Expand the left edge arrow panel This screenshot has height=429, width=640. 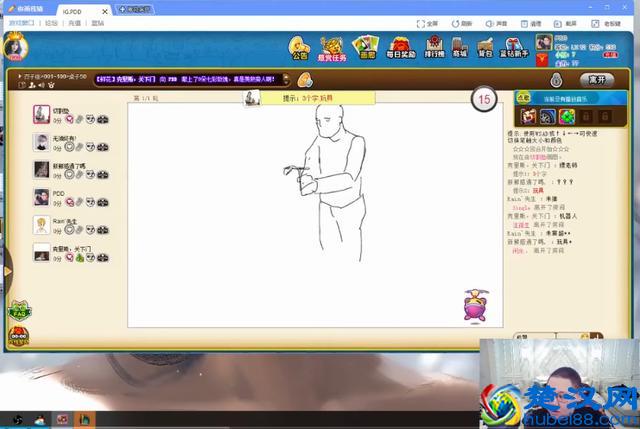(4, 272)
